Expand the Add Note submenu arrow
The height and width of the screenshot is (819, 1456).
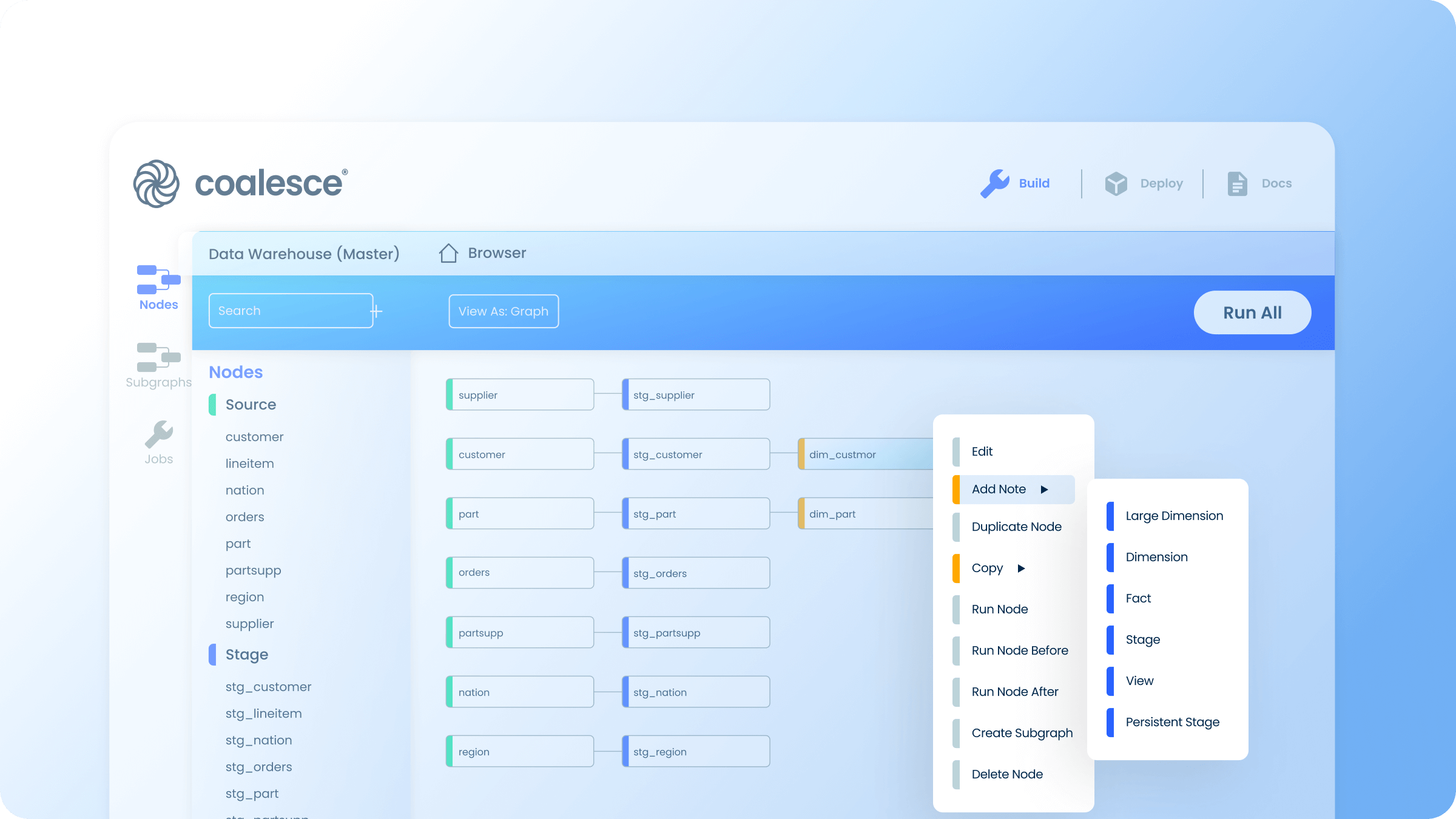pyautogui.click(x=1044, y=490)
